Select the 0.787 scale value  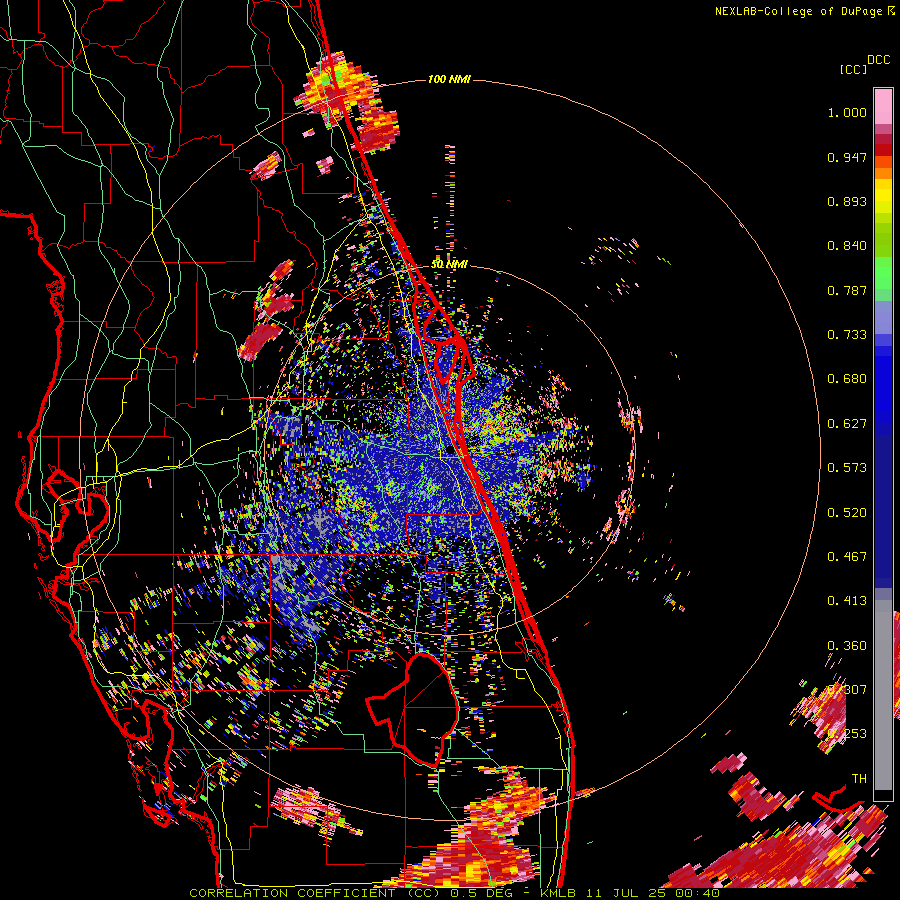(847, 290)
